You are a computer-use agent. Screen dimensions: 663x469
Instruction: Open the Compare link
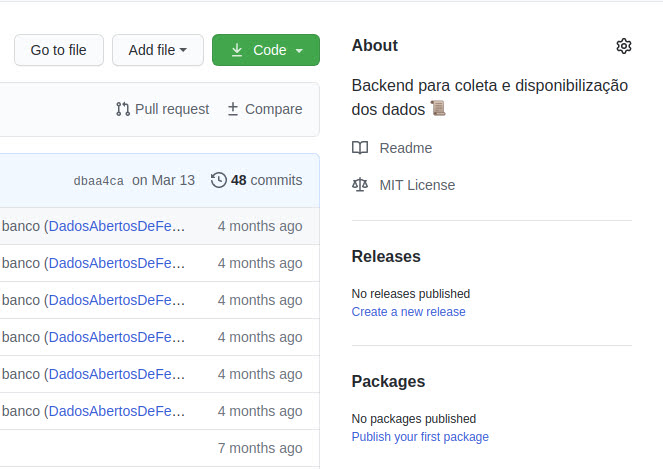click(273, 109)
